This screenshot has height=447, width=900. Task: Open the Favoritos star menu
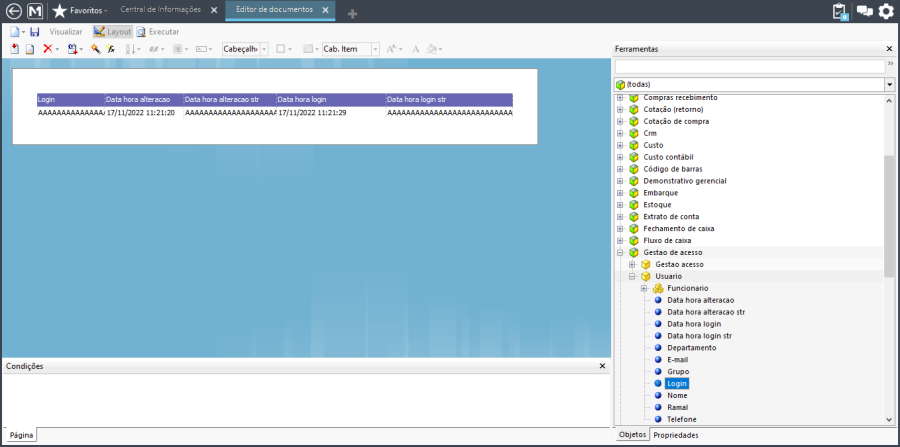click(x=80, y=10)
